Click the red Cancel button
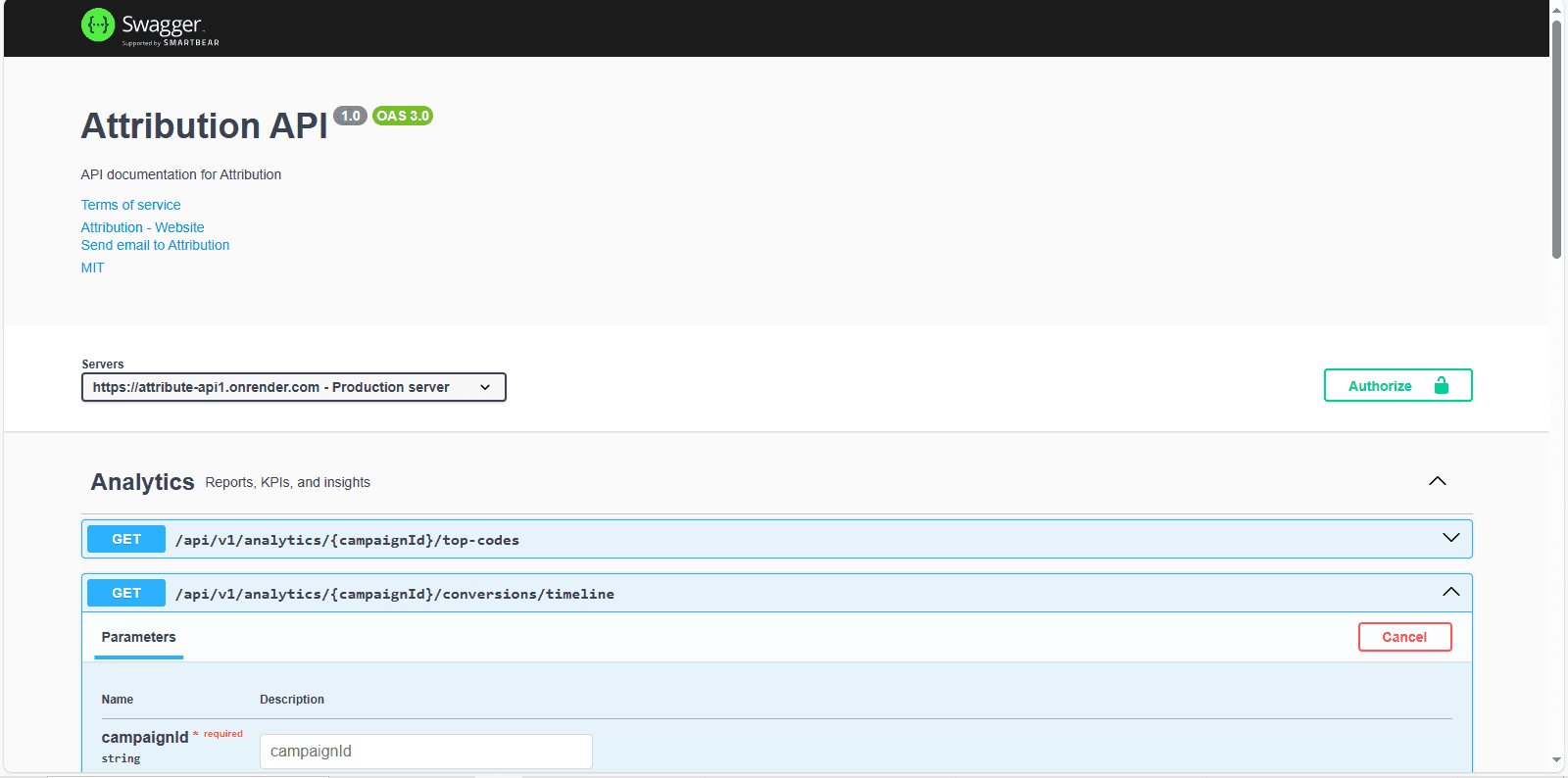Screen dimensions: 1568x778 [x=1404, y=637]
